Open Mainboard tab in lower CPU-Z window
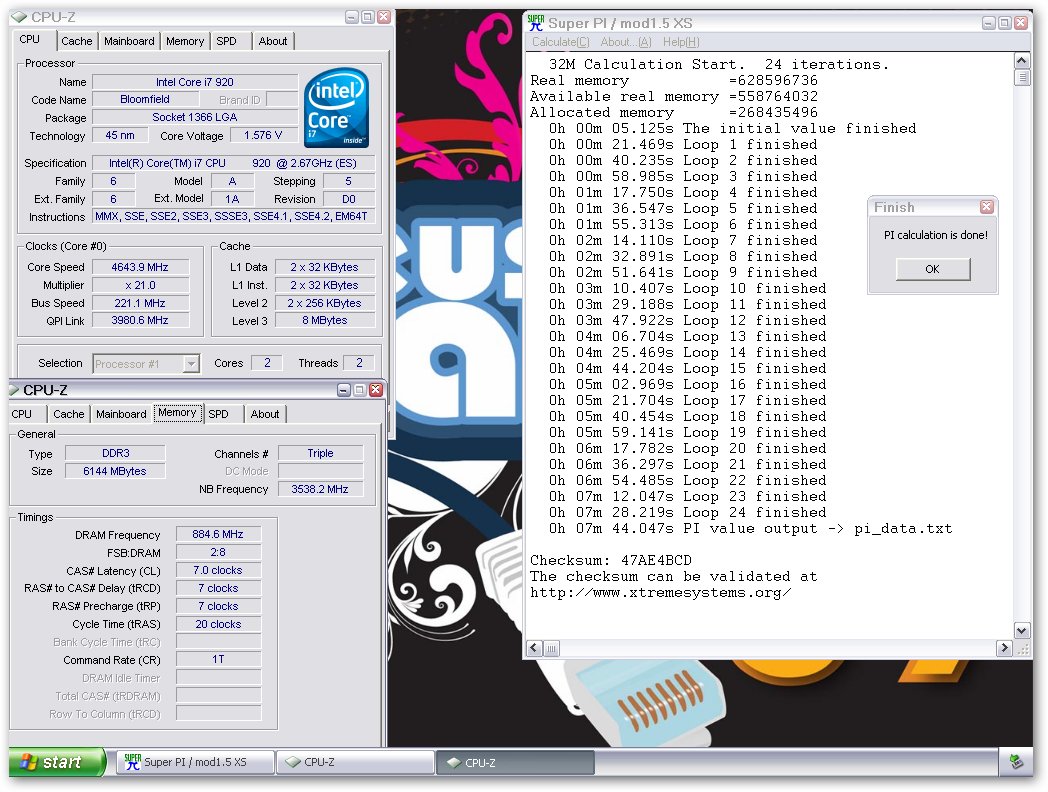This screenshot has height=792, width=1048. point(121,414)
